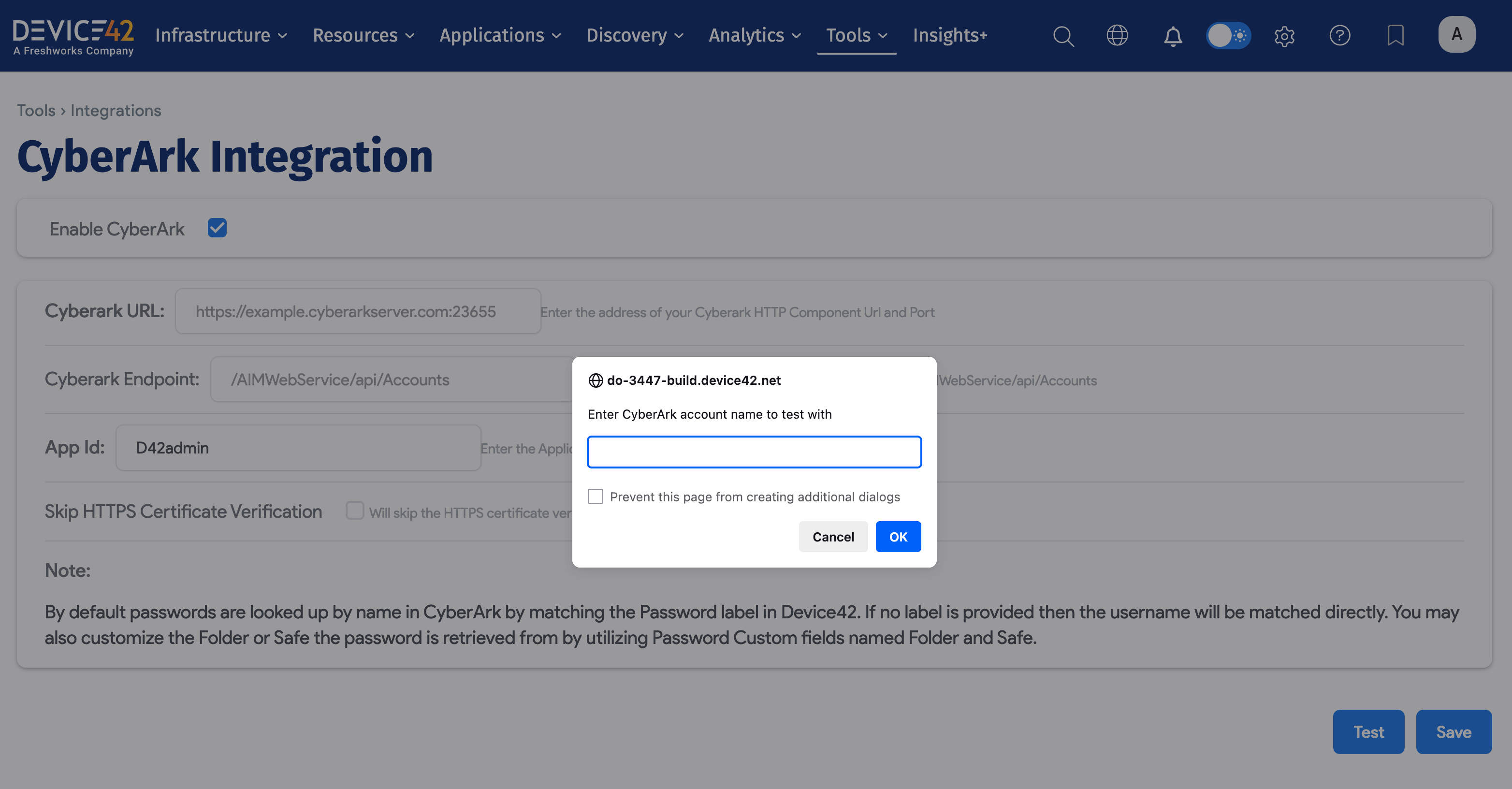Viewport: 1512px width, 789px height.
Task: Open the search icon
Action: (x=1063, y=36)
